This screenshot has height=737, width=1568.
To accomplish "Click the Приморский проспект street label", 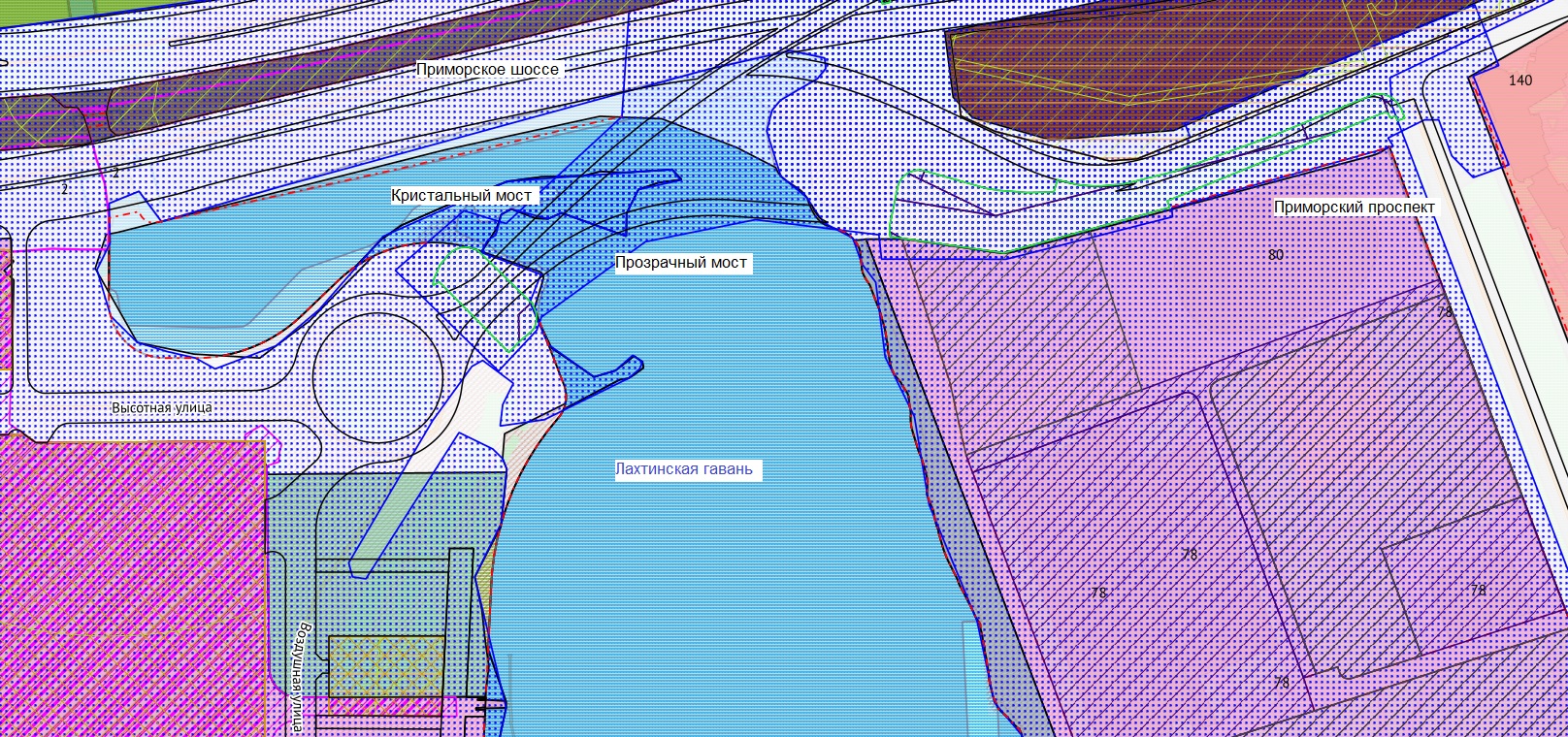I will (1354, 208).
